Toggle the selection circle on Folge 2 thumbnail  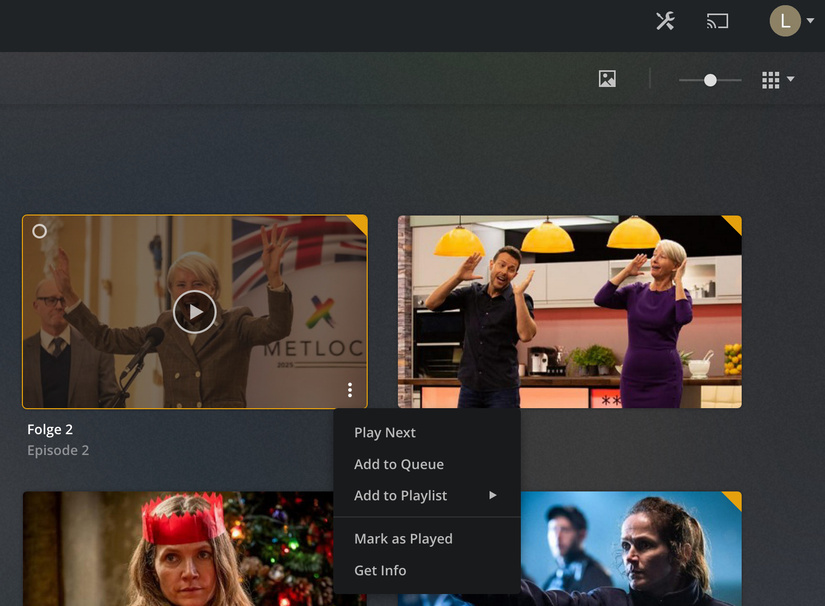click(39, 231)
